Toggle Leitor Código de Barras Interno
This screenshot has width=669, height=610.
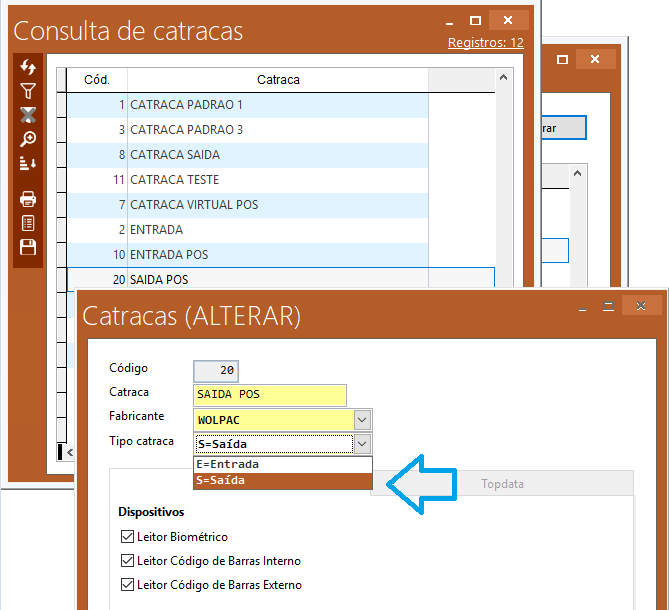[x=127, y=561]
